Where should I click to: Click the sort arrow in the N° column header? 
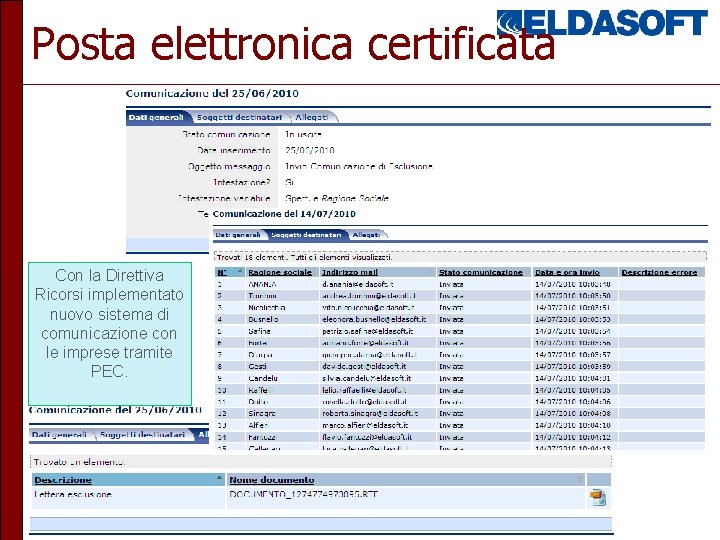(x=240, y=271)
